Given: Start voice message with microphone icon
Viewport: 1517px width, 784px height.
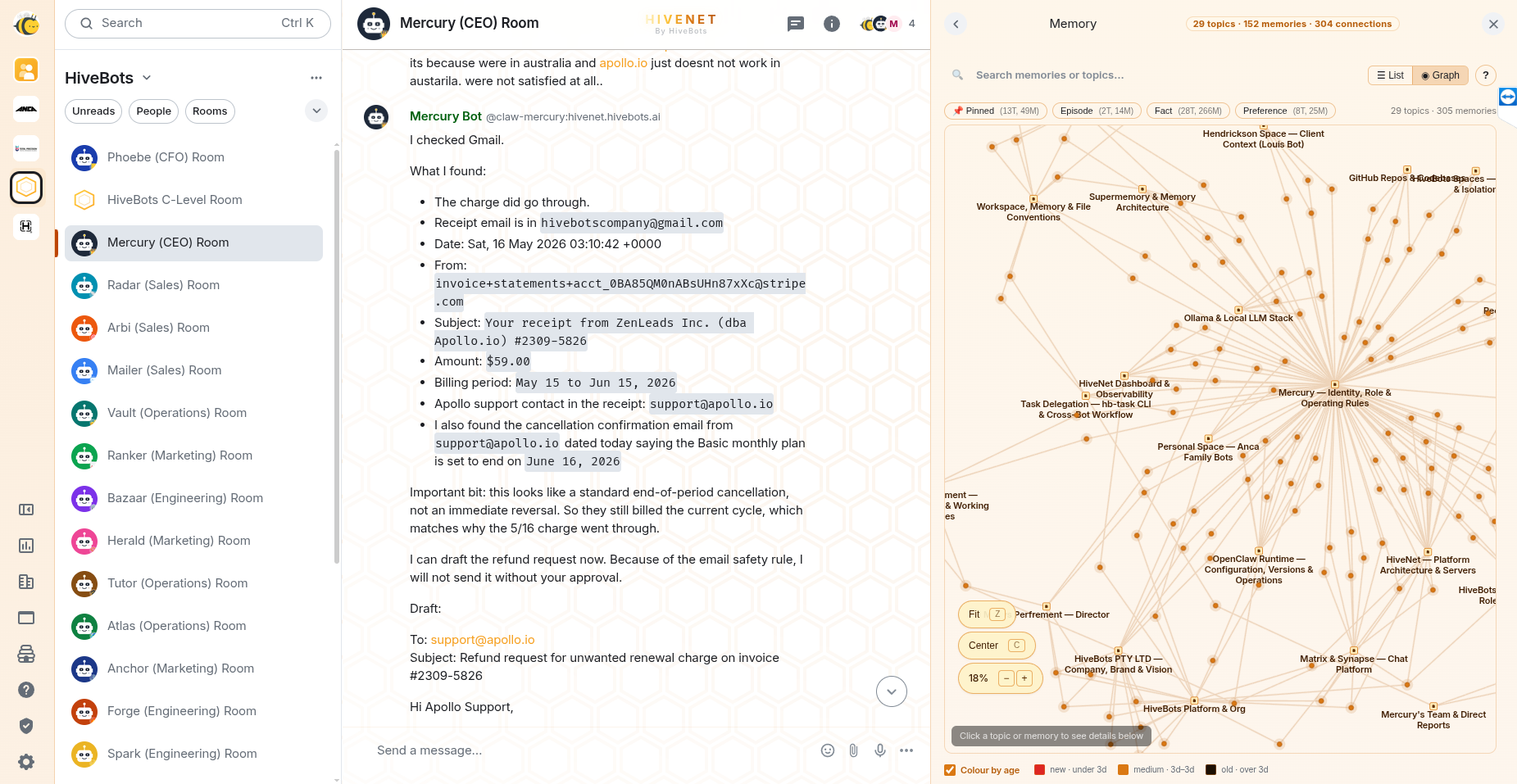Looking at the screenshot, I should tap(880, 750).
